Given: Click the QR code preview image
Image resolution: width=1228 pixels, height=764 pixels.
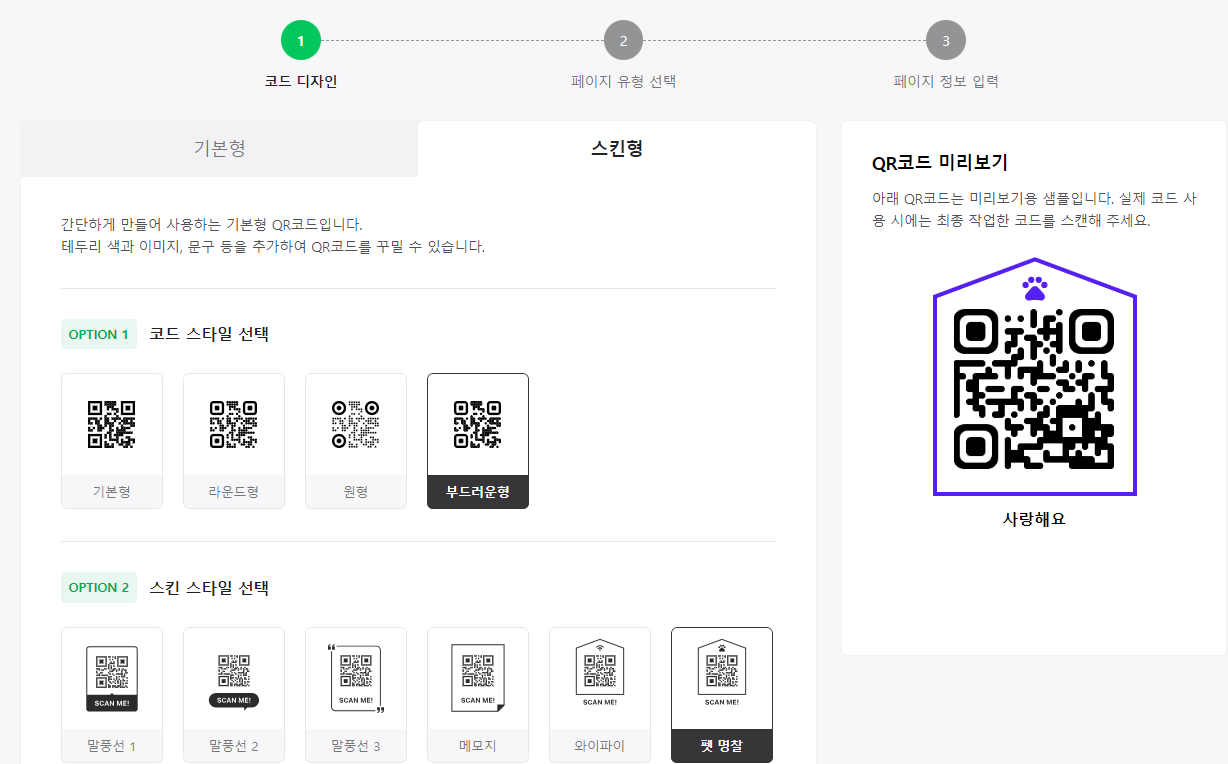Looking at the screenshot, I should tap(1034, 389).
